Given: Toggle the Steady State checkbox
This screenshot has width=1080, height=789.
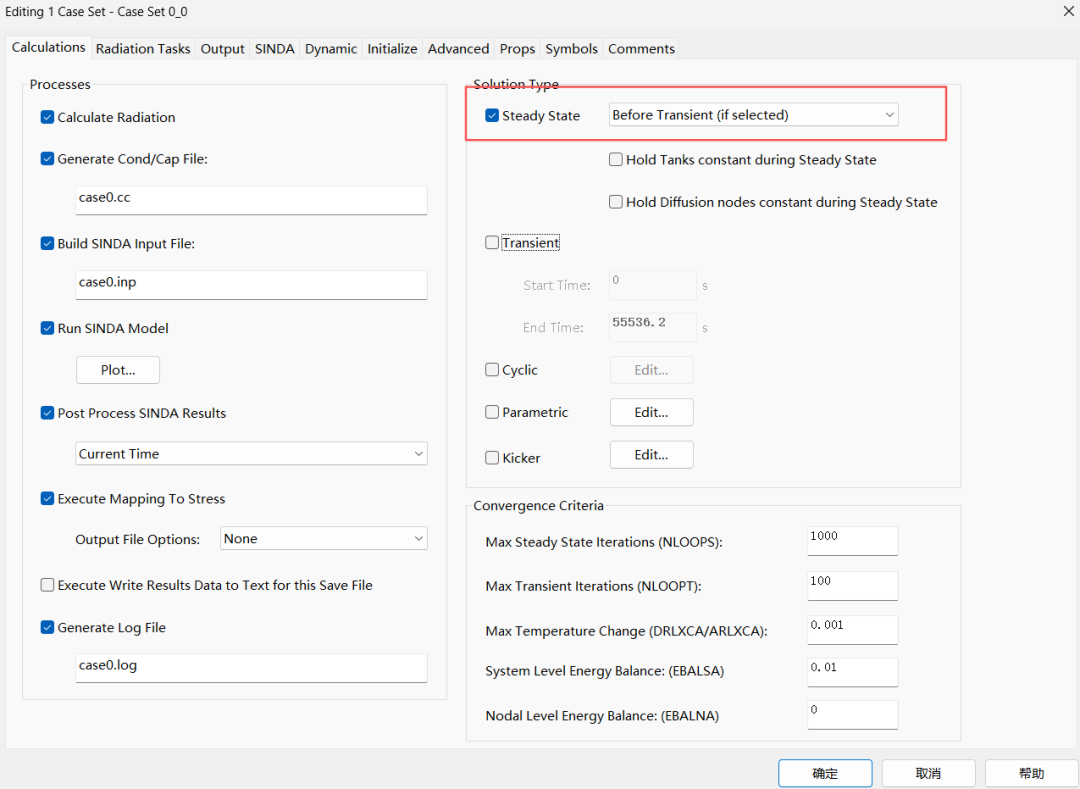Looking at the screenshot, I should point(492,115).
